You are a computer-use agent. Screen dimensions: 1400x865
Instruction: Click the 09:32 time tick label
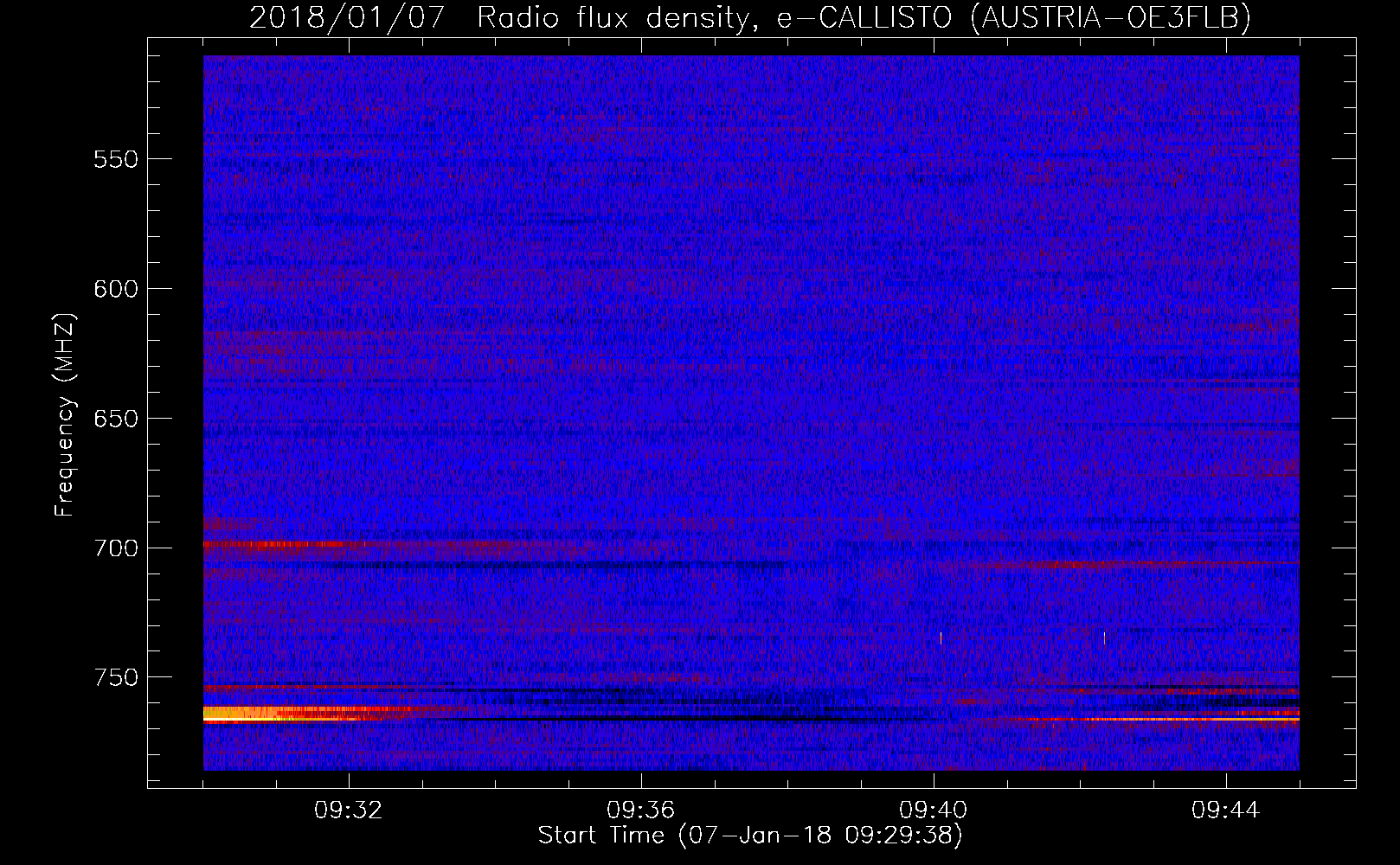tap(349, 811)
